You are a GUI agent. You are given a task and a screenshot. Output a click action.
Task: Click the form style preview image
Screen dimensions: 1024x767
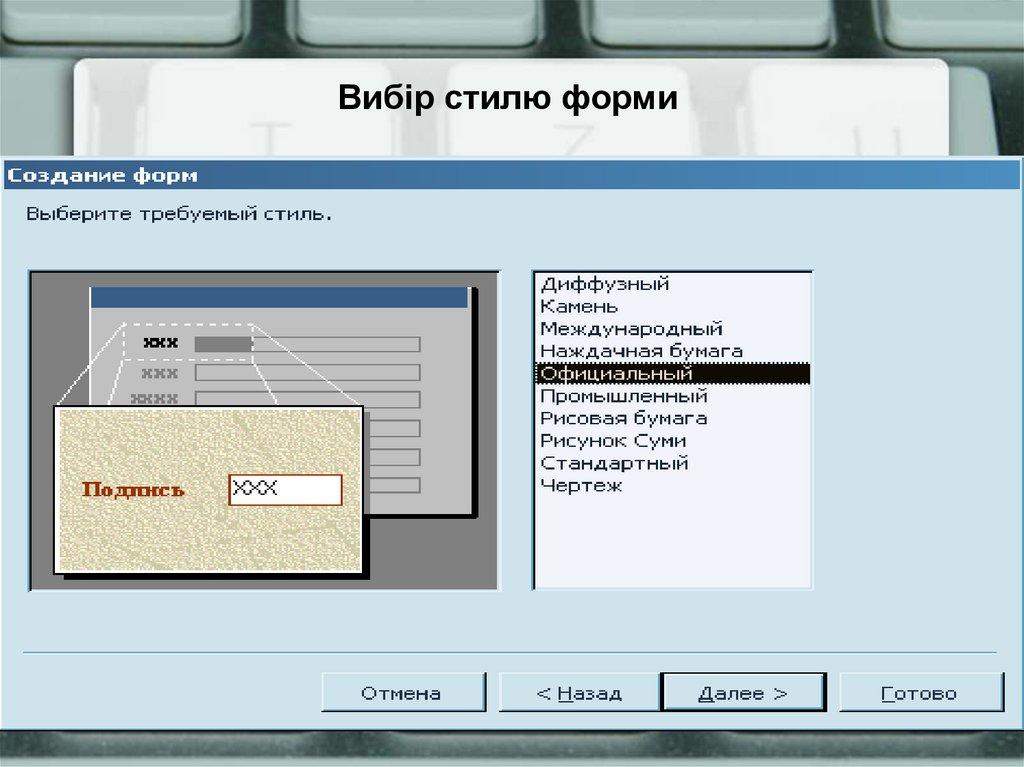coord(264,430)
